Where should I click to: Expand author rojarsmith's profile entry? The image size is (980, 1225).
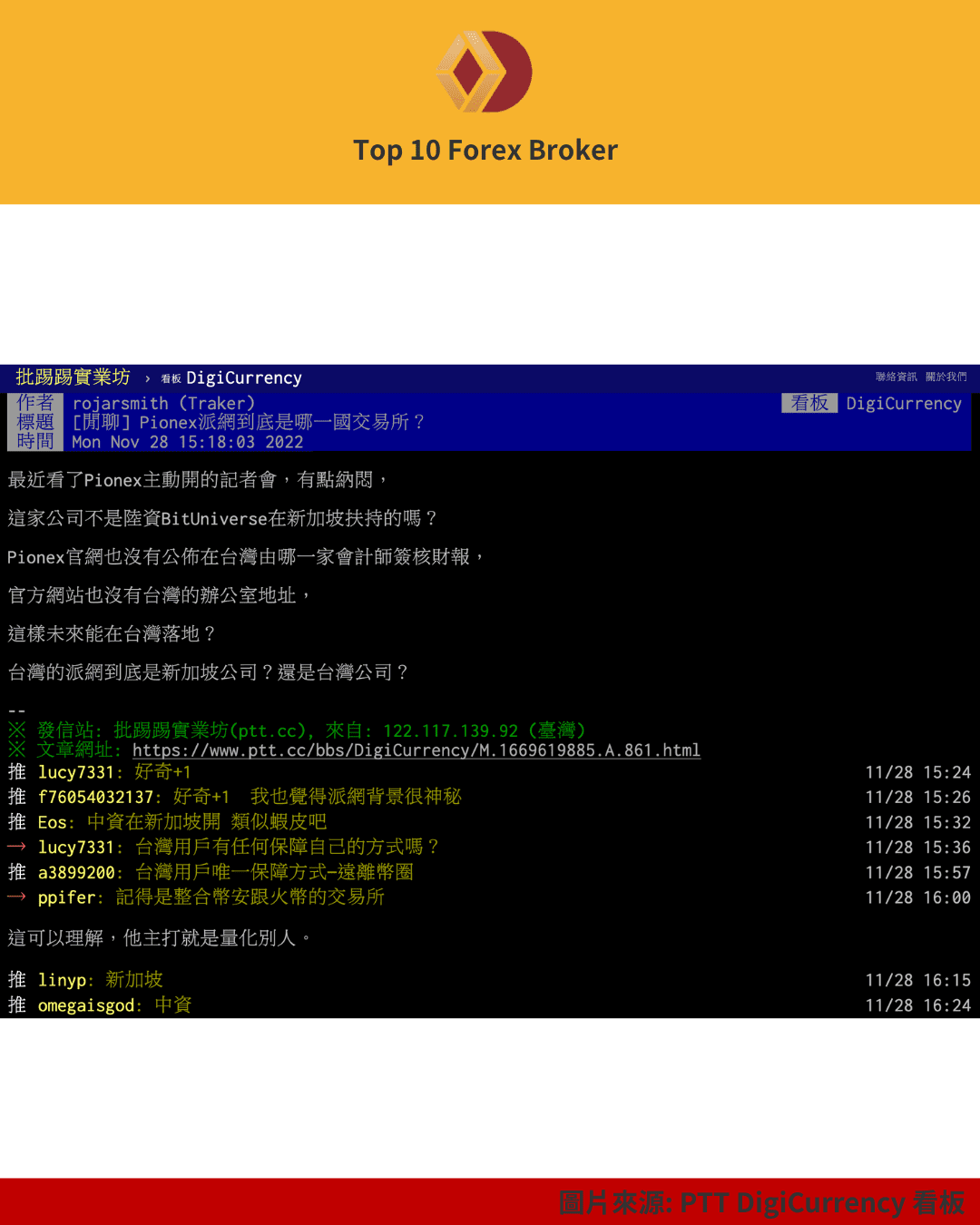(162, 403)
